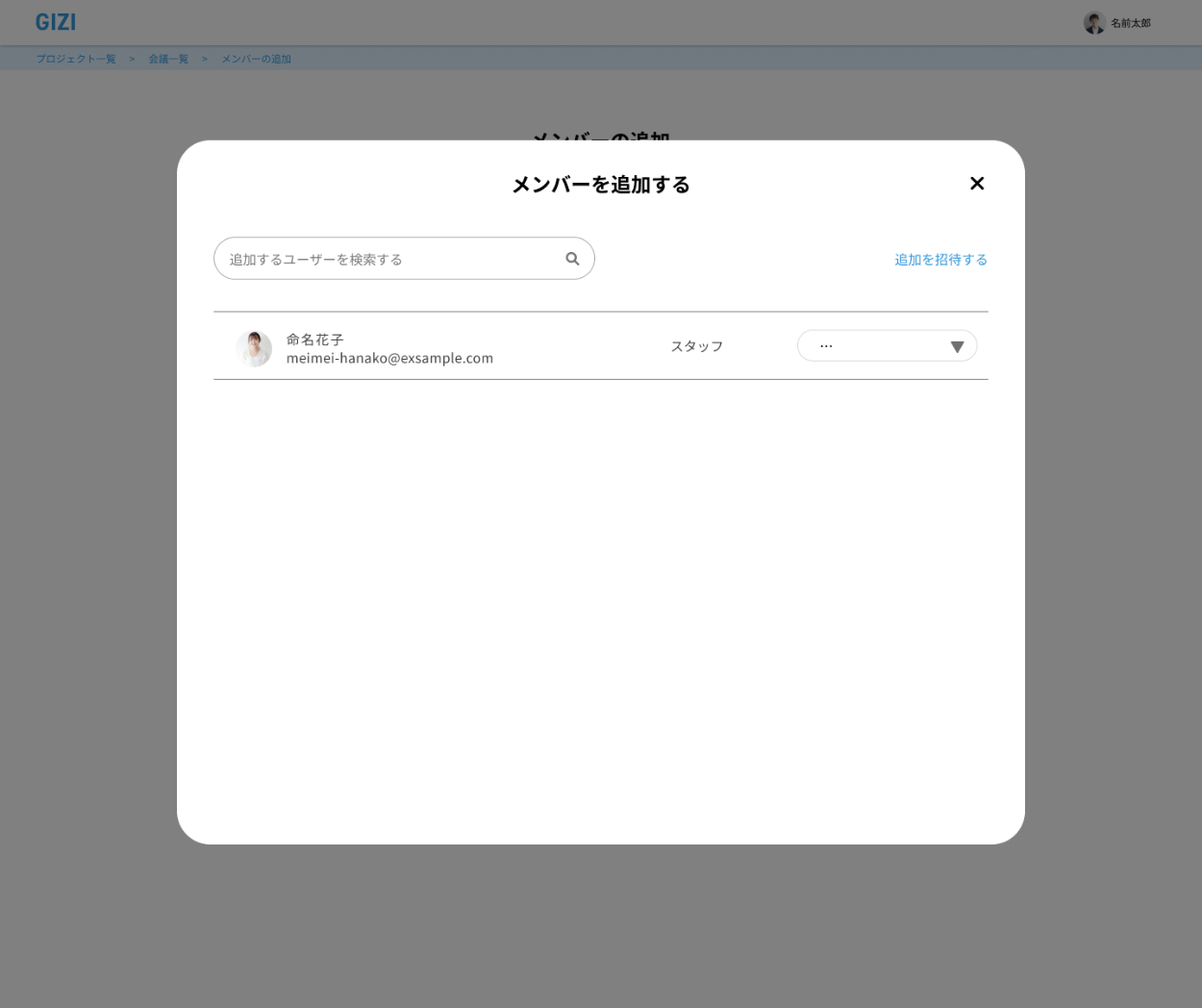Click the first breadcrumb '>' separator
Image resolution: width=1202 pixels, height=1008 pixels.
coord(132,59)
